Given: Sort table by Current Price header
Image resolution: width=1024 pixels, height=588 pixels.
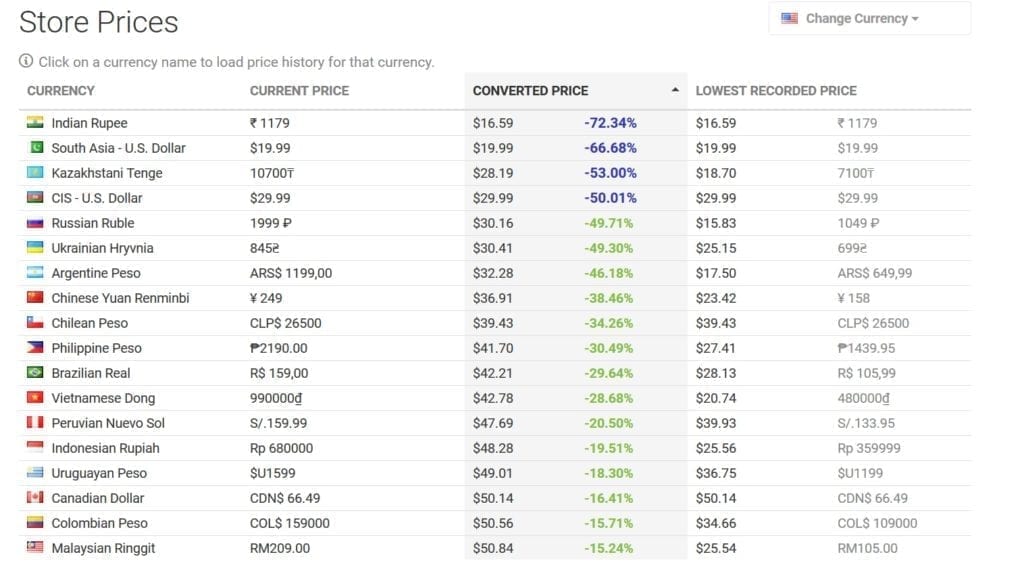Looking at the screenshot, I should coord(299,91).
